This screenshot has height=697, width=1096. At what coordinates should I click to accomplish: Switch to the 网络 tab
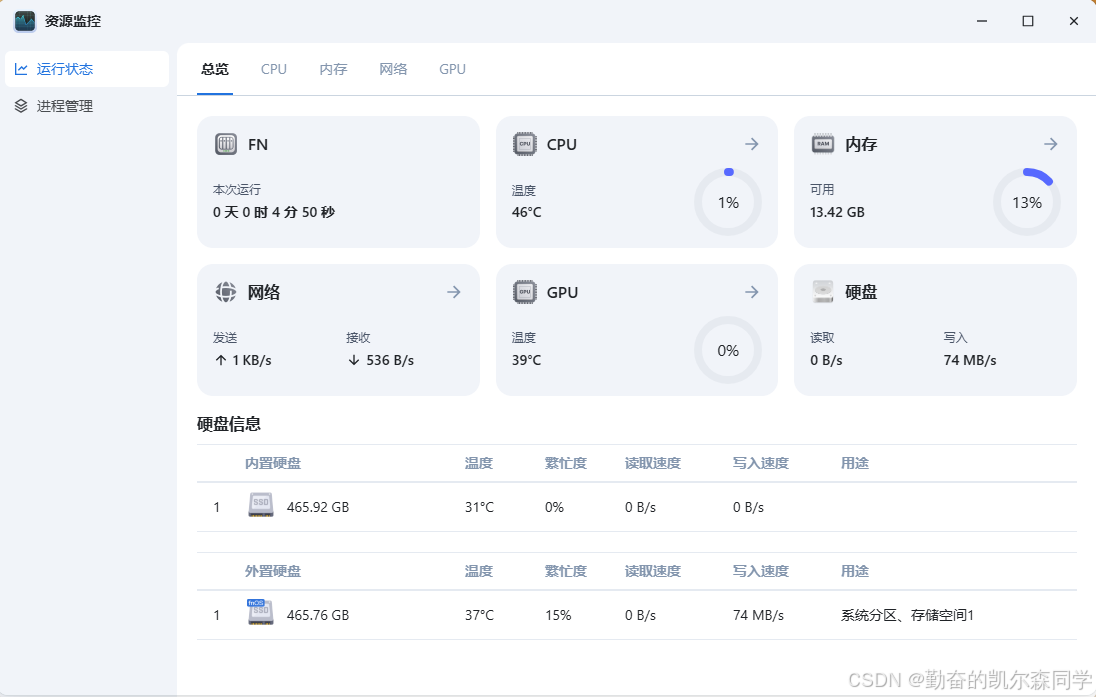click(393, 69)
